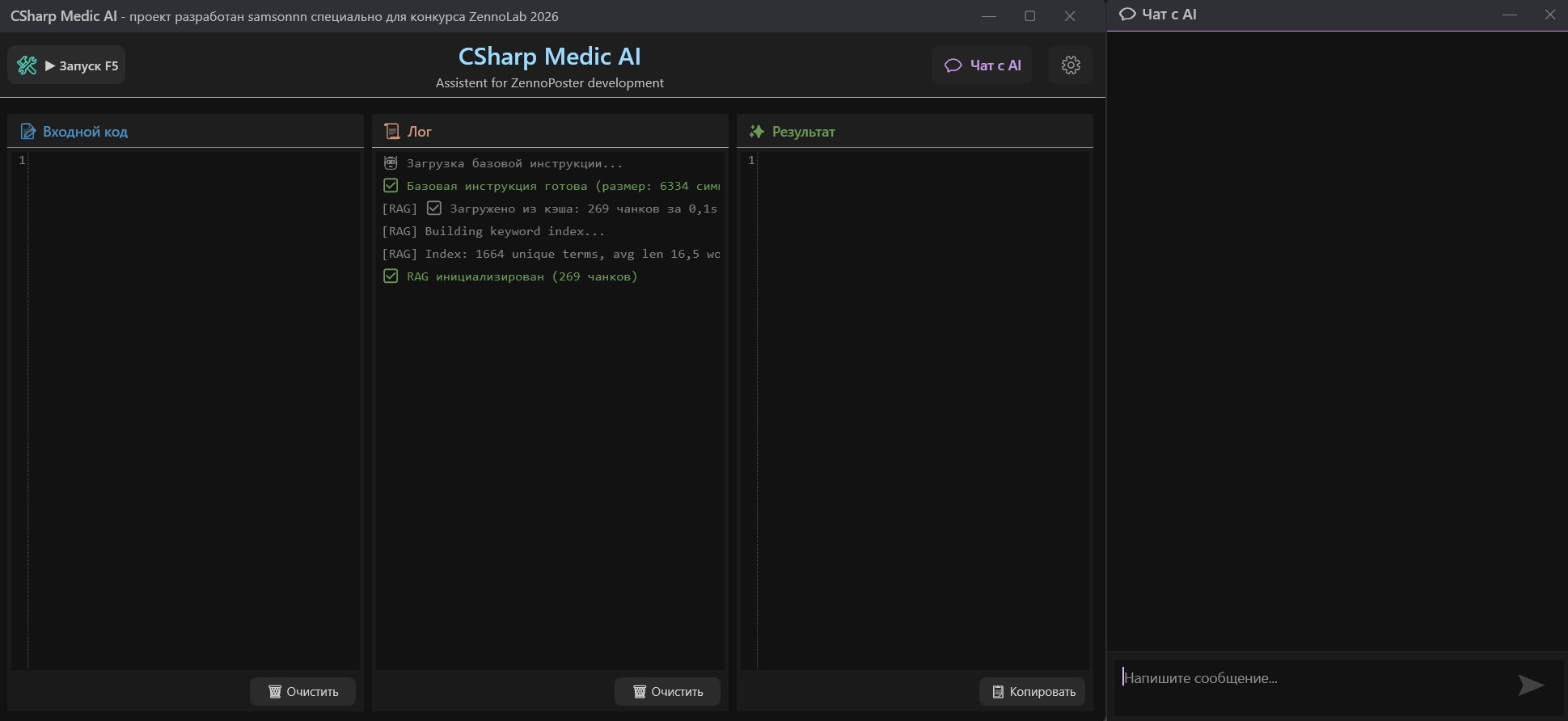
Task: Click the send arrow in chat
Action: (x=1531, y=685)
